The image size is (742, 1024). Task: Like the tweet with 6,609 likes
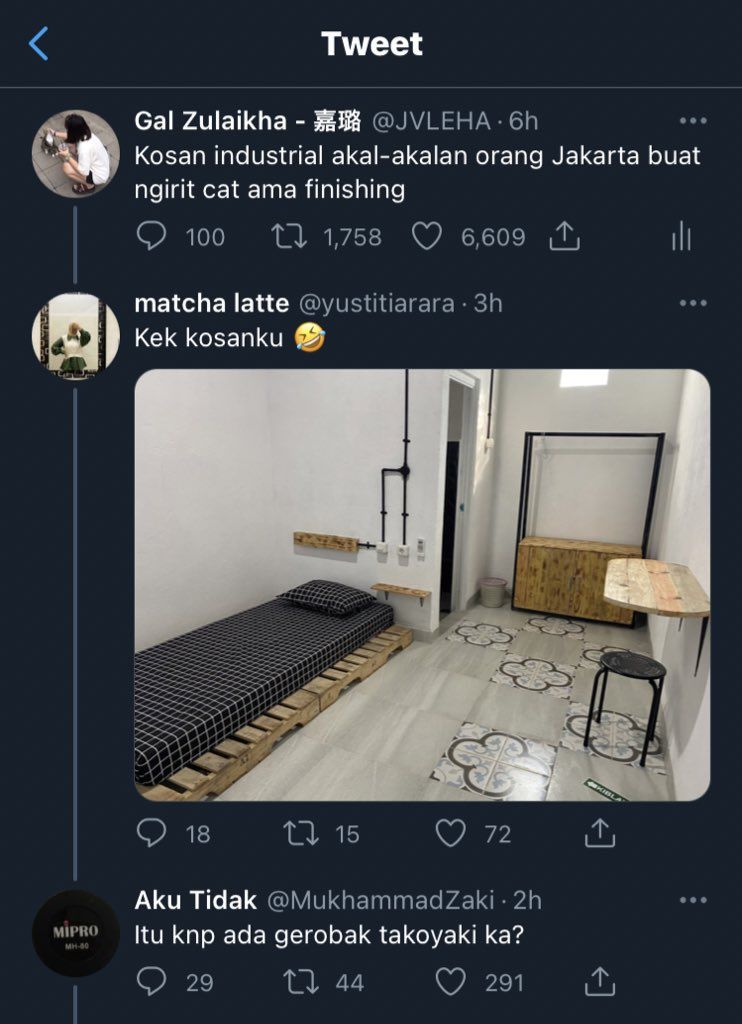pyautogui.click(x=427, y=236)
